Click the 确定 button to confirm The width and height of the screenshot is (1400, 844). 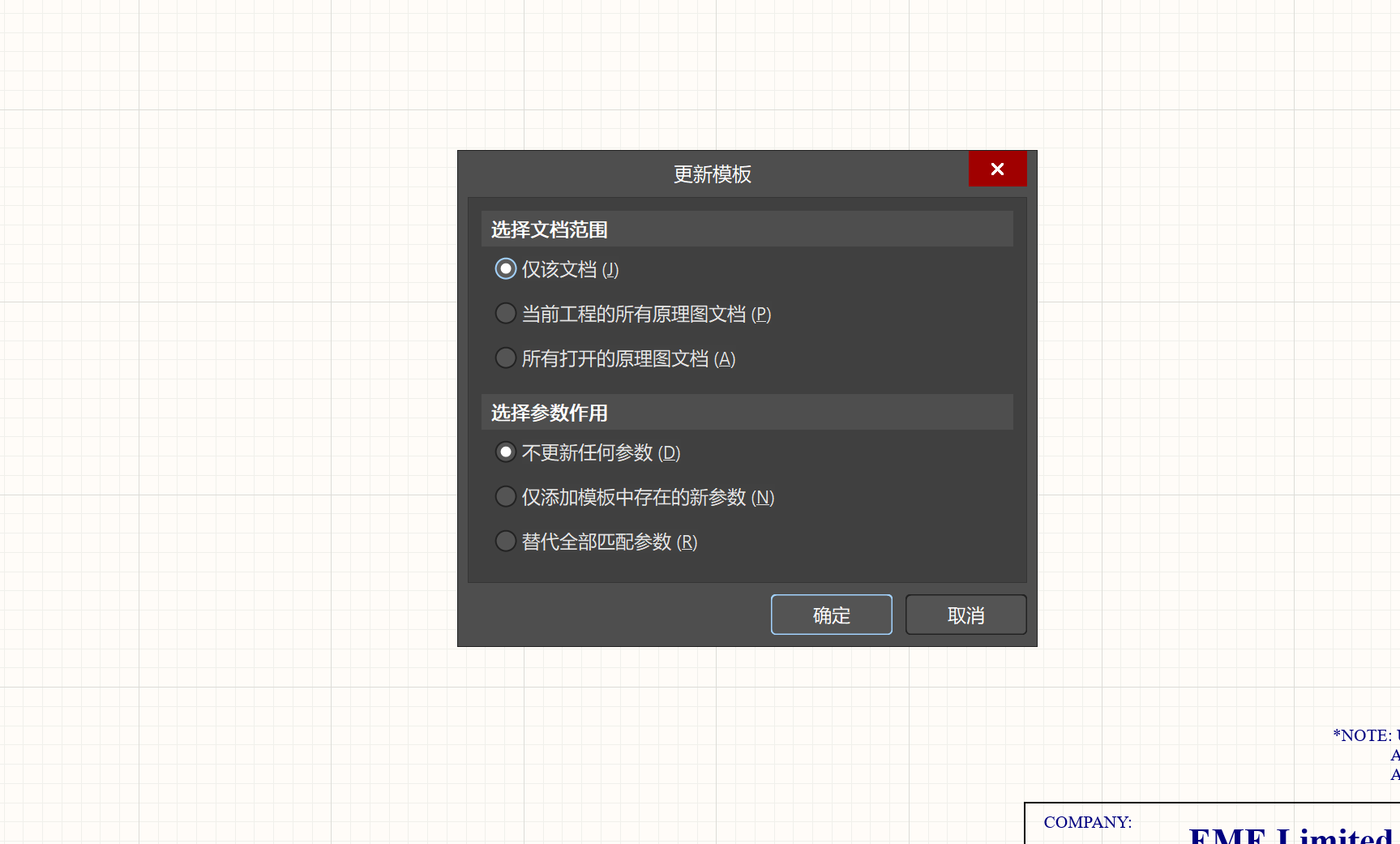point(831,615)
